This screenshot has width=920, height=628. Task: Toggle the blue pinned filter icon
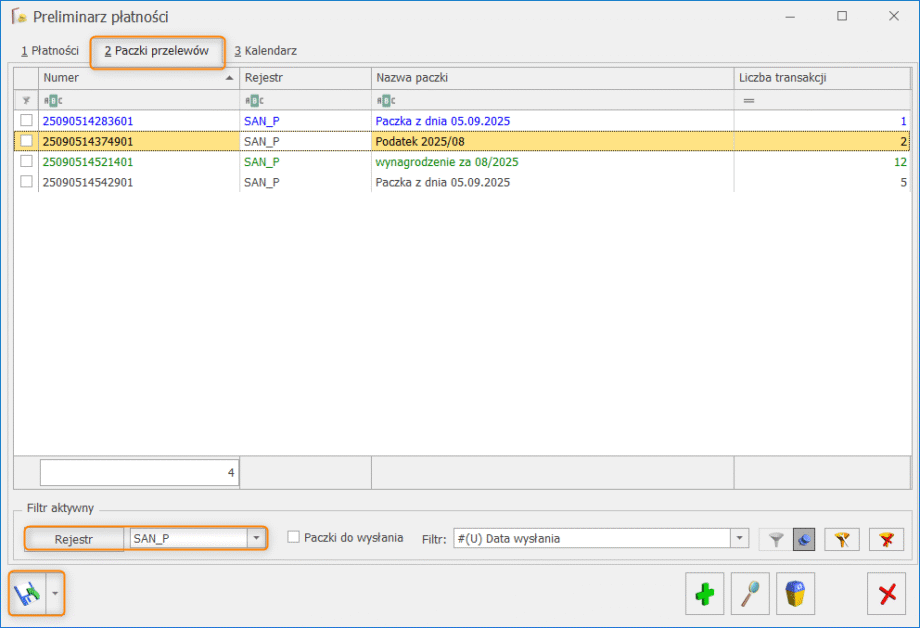pyautogui.click(x=804, y=539)
